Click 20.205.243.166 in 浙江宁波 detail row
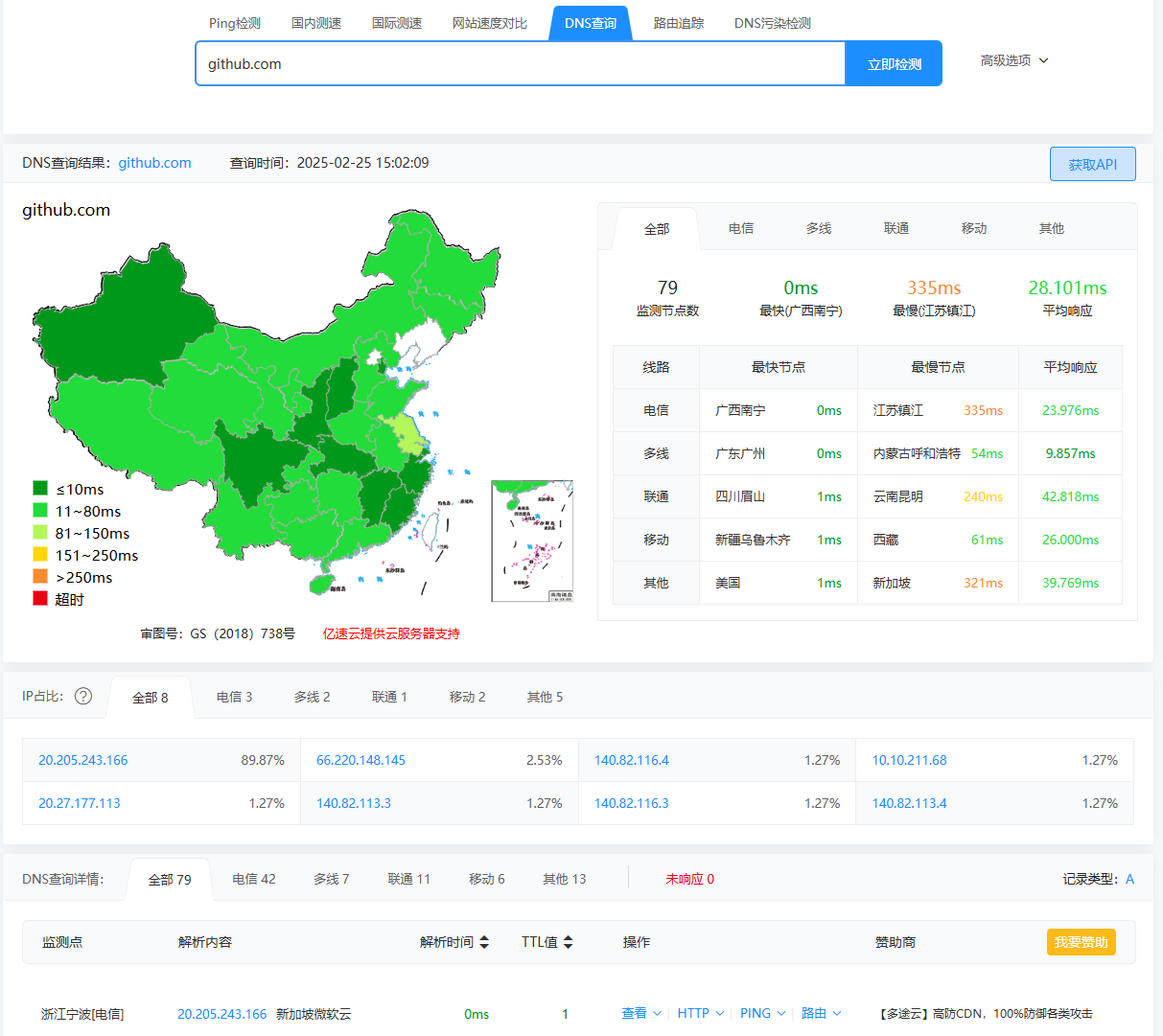The width and height of the screenshot is (1163, 1036). click(x=222, y=1013)
